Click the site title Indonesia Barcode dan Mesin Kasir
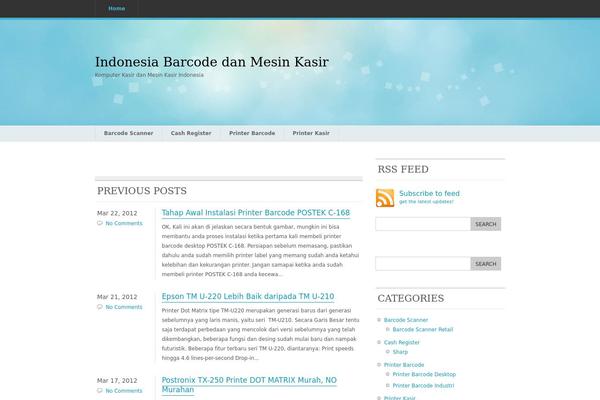Viewport: 600px width, 400px height. tap(212, 62)
